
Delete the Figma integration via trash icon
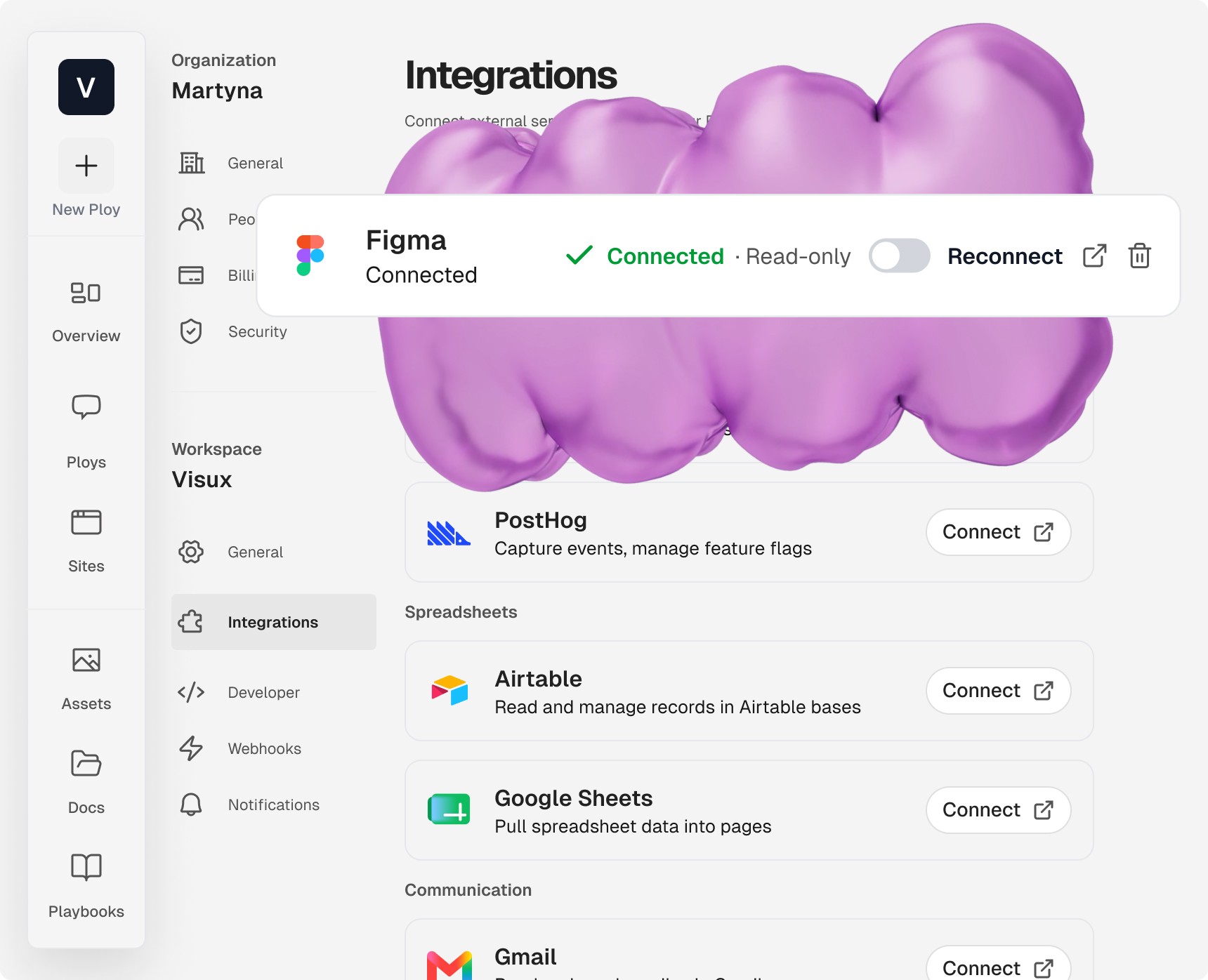[1139, 256]
